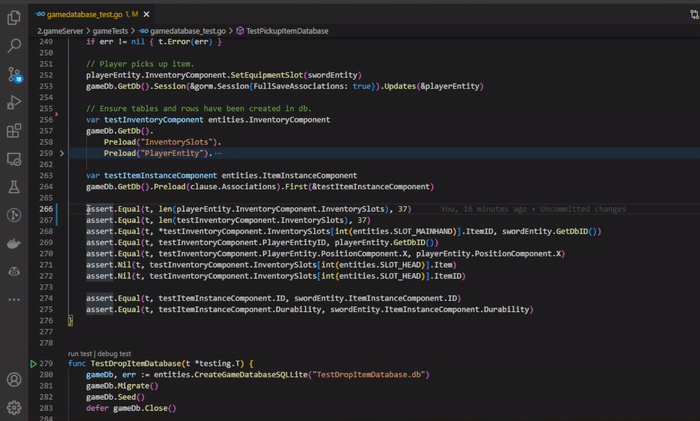Click the word 'assert' on line 266
700x421 pixels.
100,209
